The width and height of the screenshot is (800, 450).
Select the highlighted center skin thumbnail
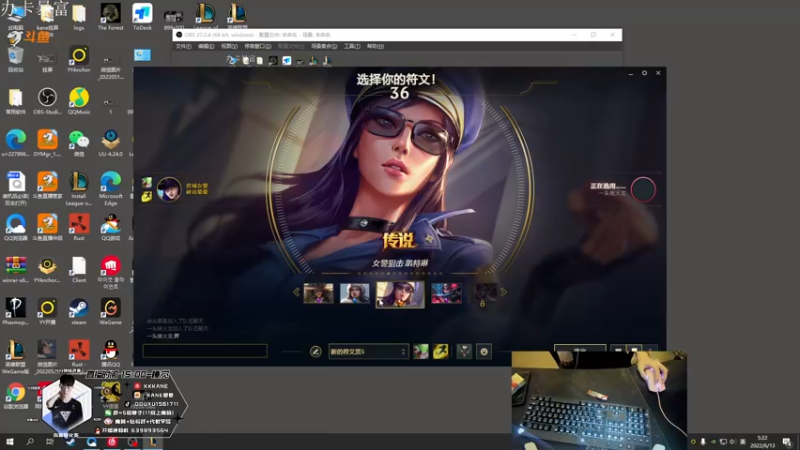pyautogui.click(x=400, y=294)
